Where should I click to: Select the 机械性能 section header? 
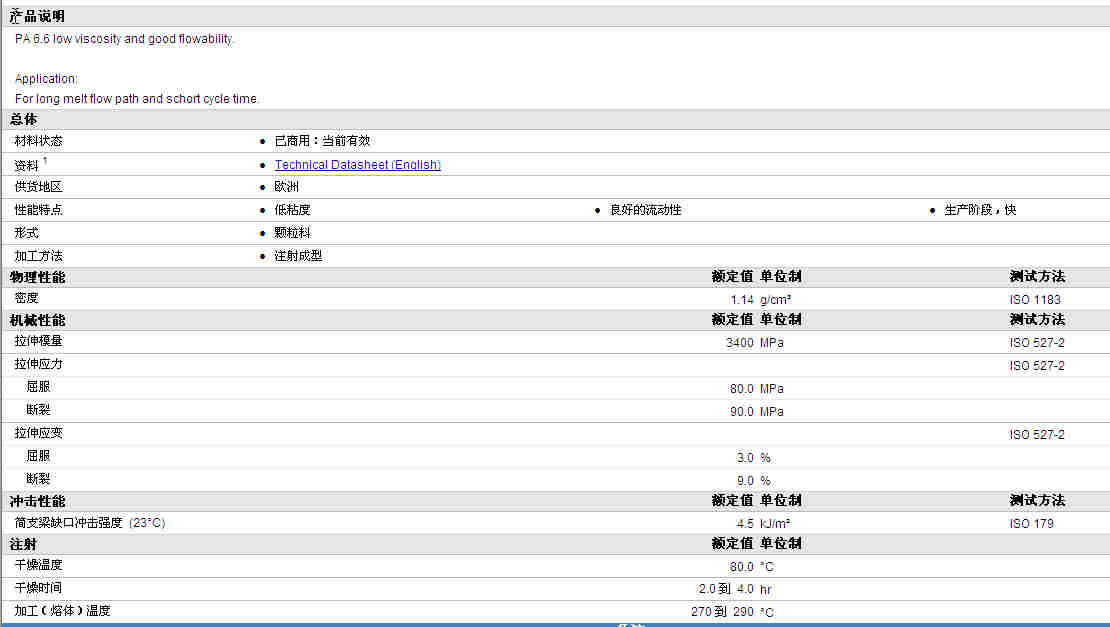click(x=38, y=321)
